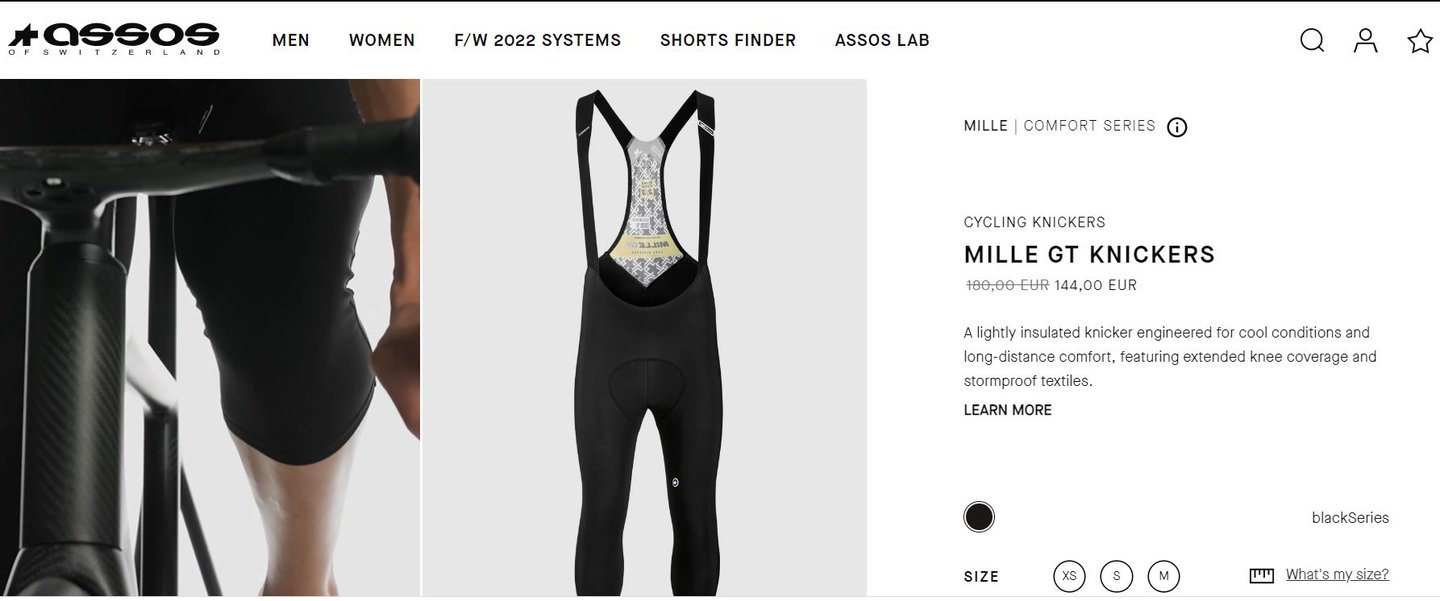
Task: Open the Assos Lab menu
Action: coord(882,40)
